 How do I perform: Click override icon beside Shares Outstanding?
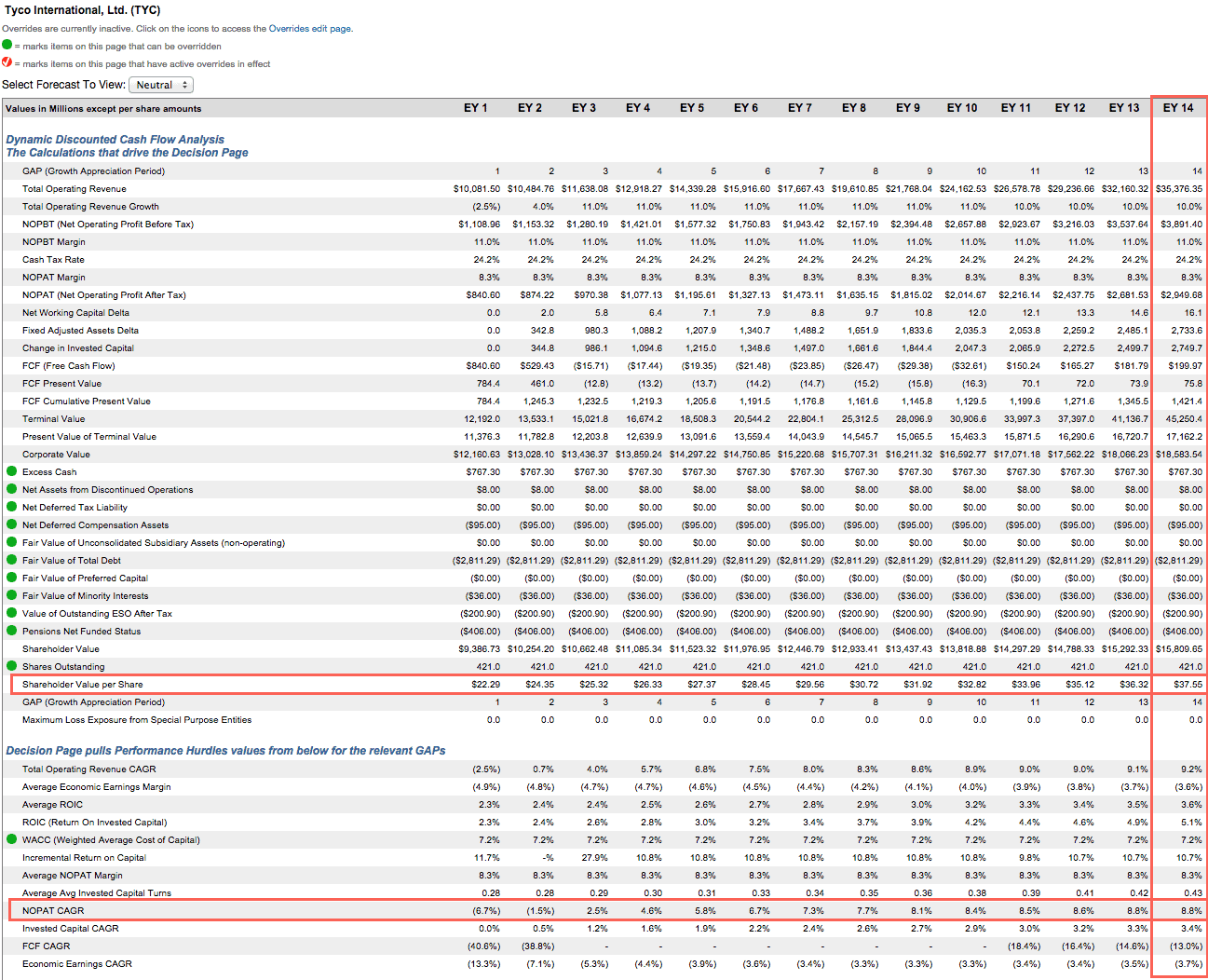pyautogui.click(x=12, y=666)
